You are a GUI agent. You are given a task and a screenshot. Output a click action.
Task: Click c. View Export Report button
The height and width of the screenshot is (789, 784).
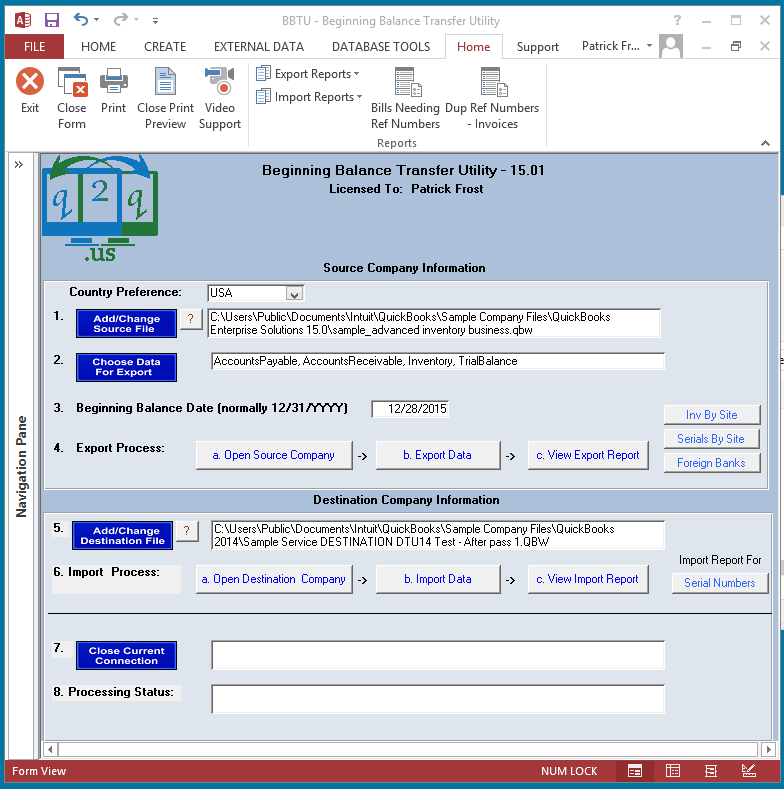click(x=588, y=455)
